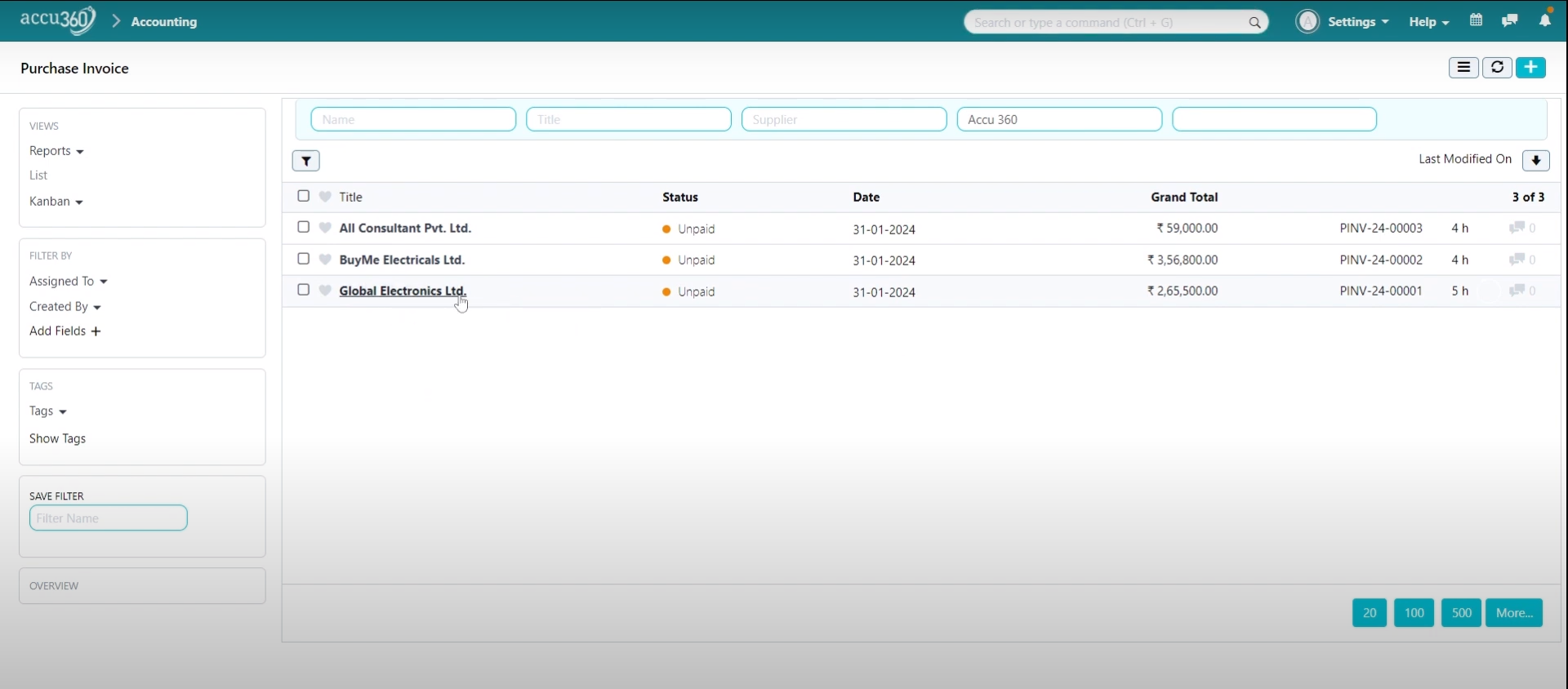Click the ₹ 59,000.00 amount
1568x689 pixels.
[1187, 228]
